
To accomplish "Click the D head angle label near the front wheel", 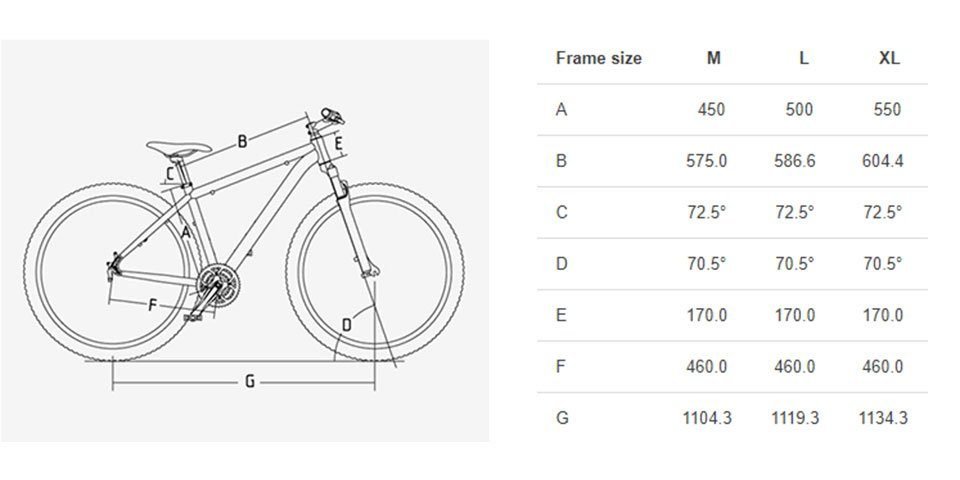I will 347,325.
